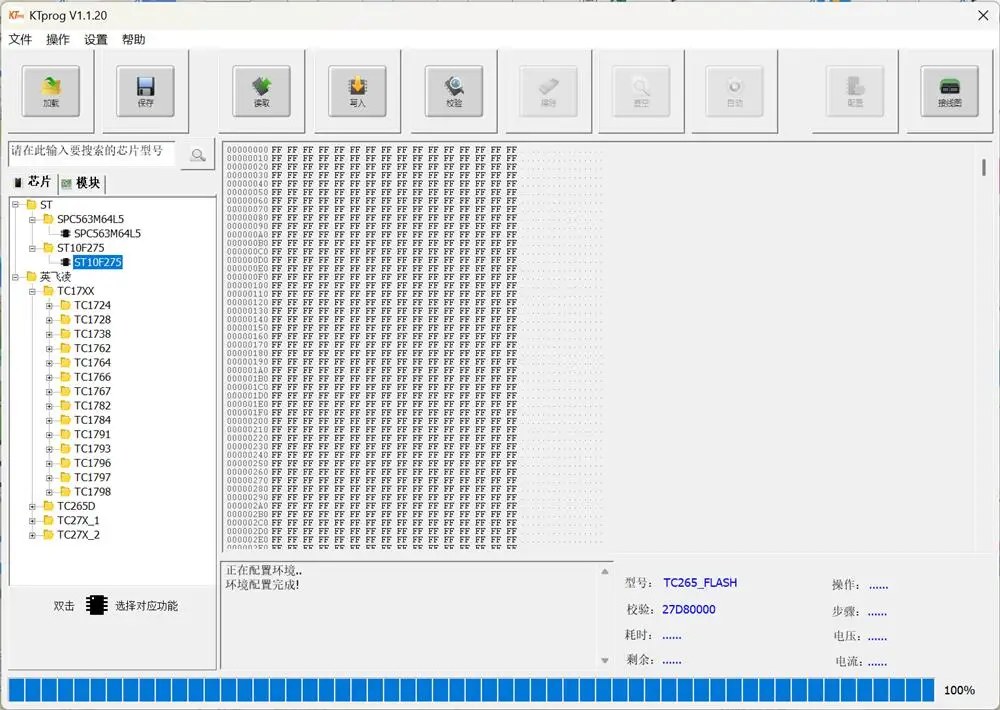Click the TC265_FLASH model value
1000x710 pixels.
[x=700, y=582]
